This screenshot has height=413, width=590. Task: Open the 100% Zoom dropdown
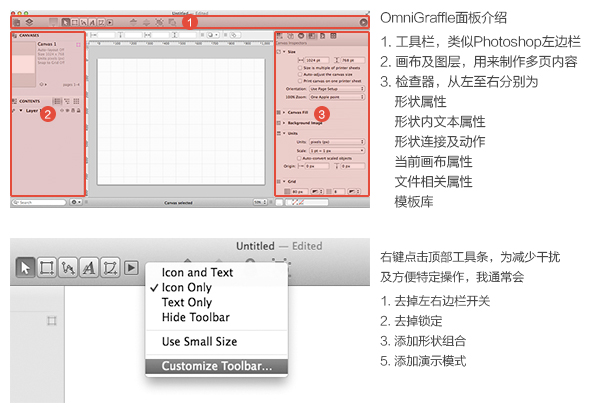337,97
